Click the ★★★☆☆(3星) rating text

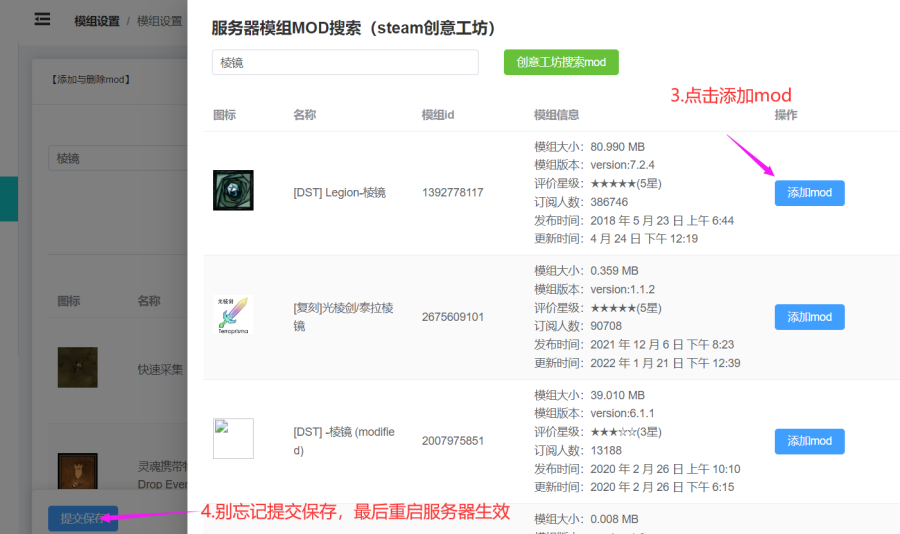pyautogui.click(x=626, y=432)
